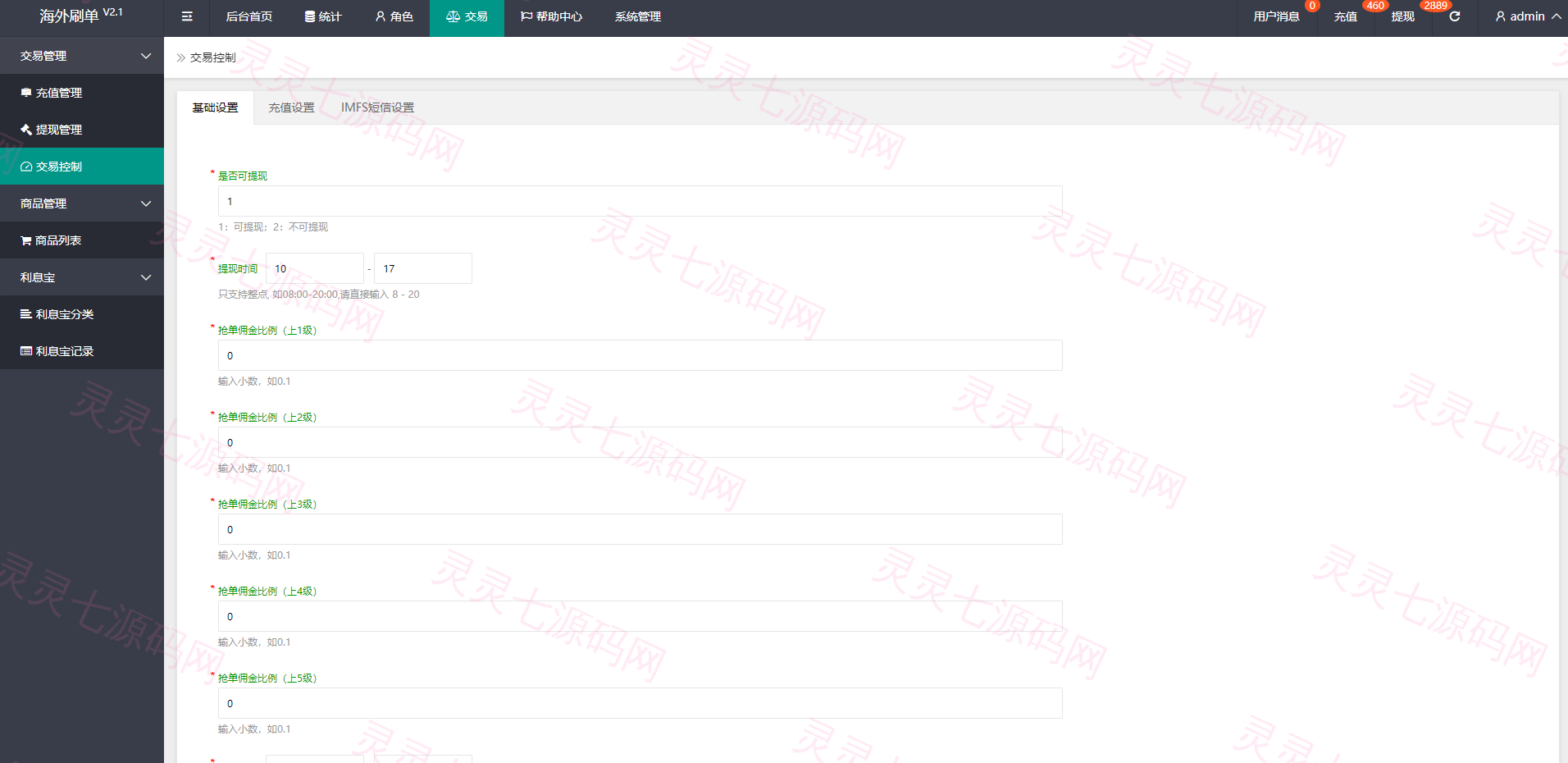
Task: Open 提现管理 in the sidebar
Action: (82, 130)
